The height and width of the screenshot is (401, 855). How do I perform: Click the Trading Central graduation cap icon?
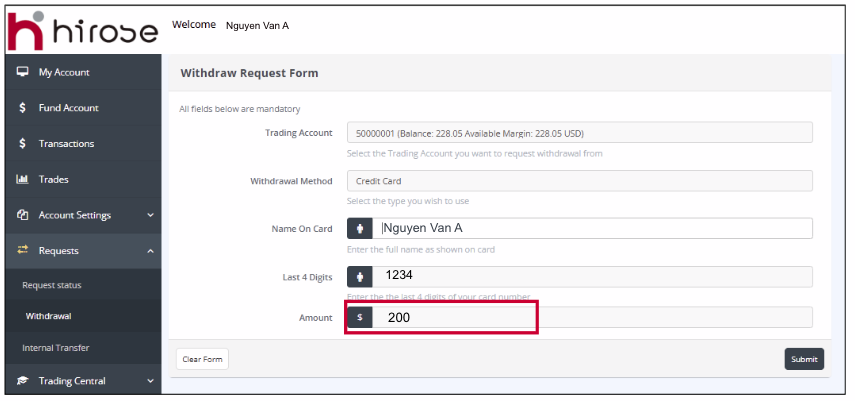pyautogui.click(x=22, y=381)
